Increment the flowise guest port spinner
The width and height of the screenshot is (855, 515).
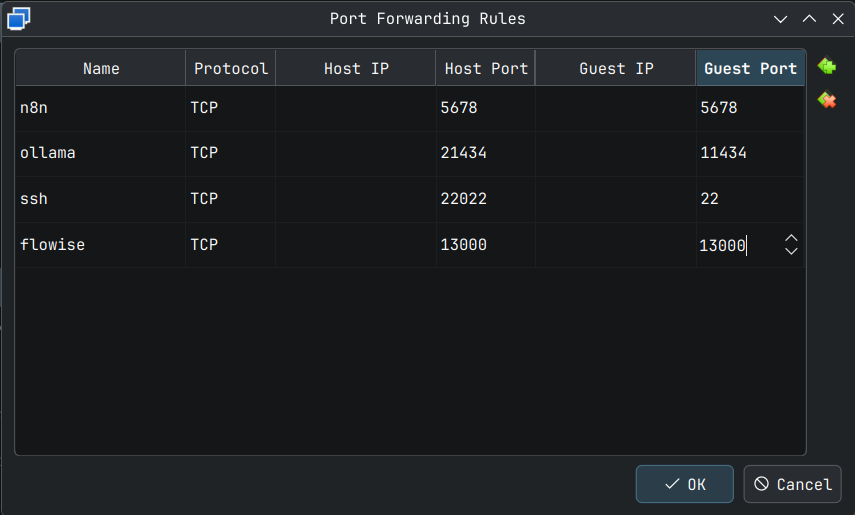tap(791, 238)
